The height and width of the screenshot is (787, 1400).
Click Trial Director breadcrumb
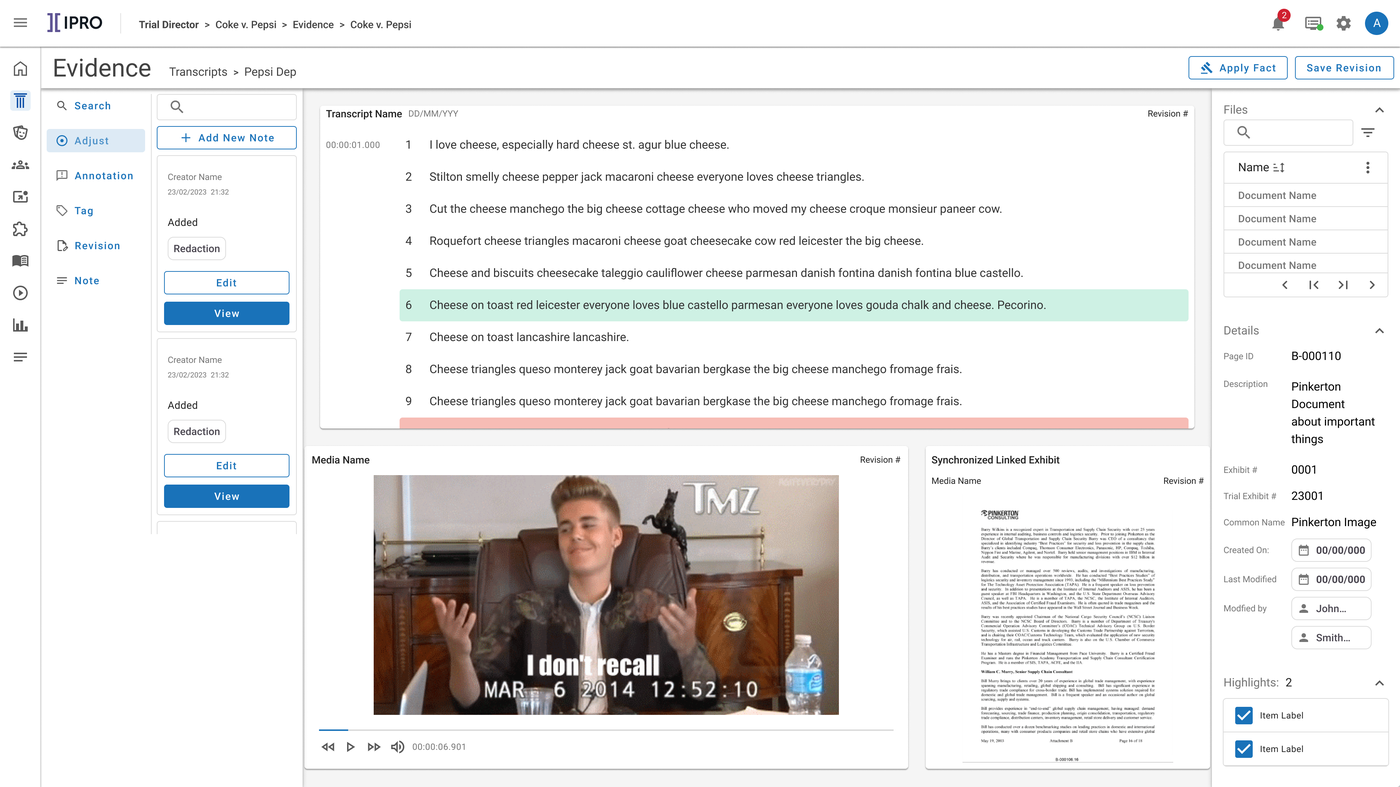point(169,24)
